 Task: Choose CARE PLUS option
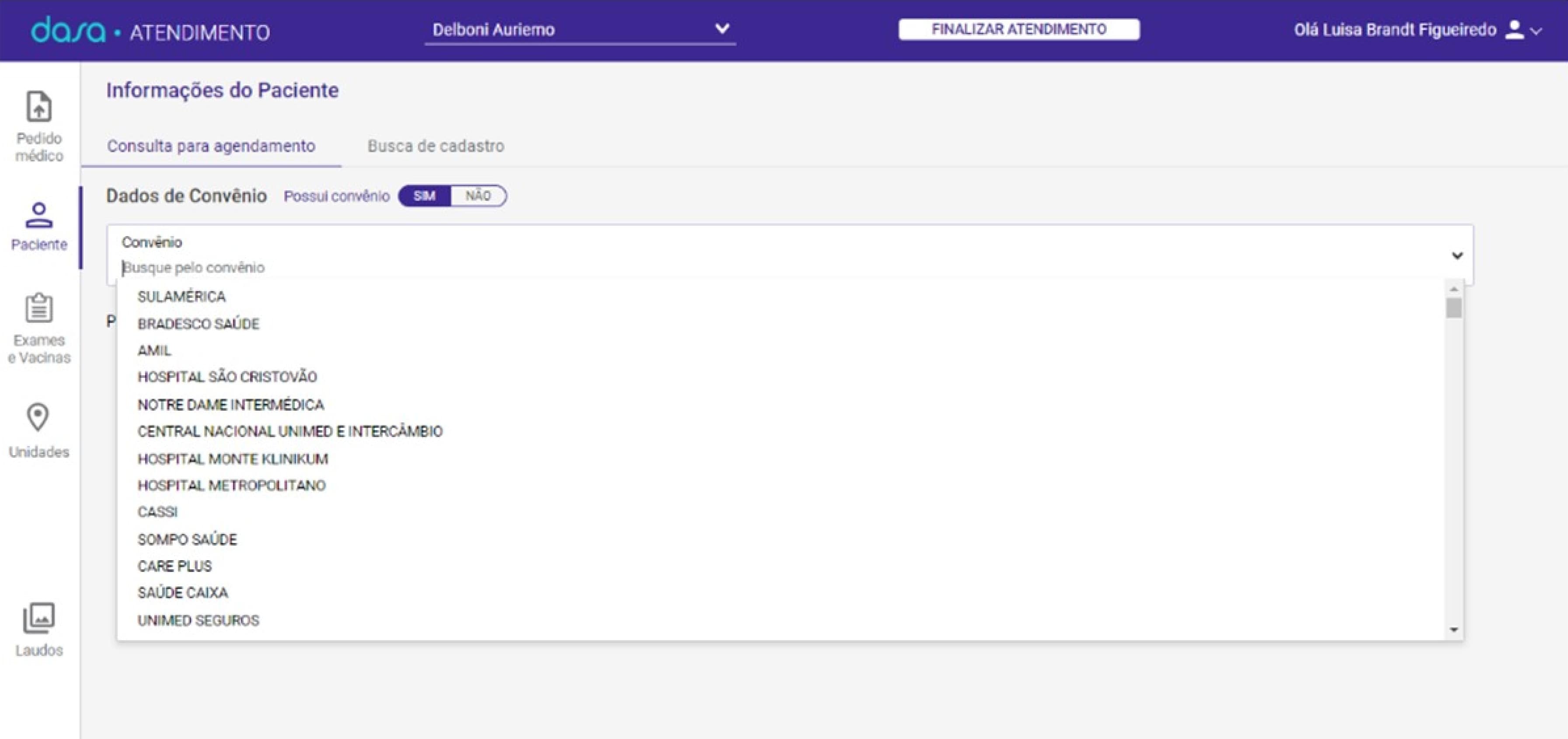[781, 566]
